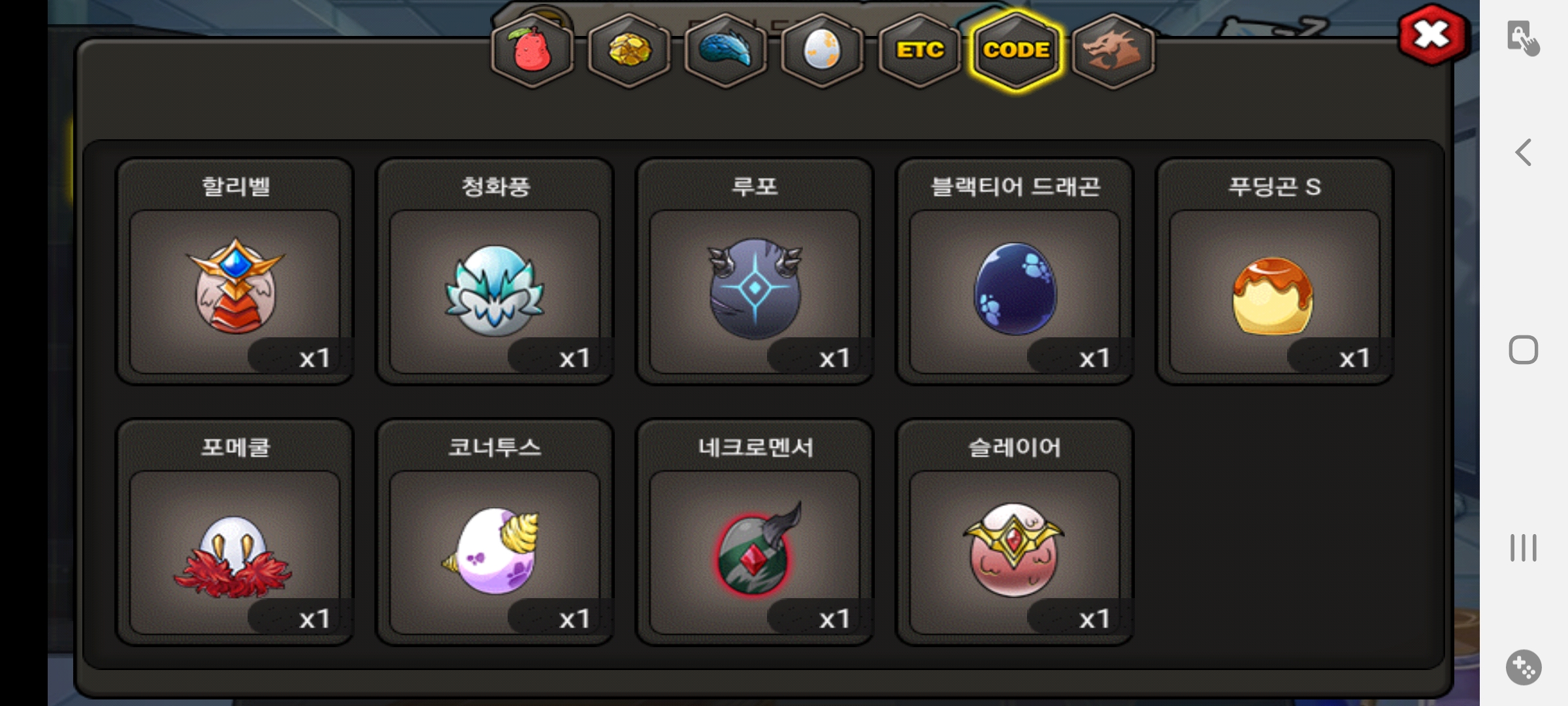This screenshot has height=706, width=1568.
Task: Pick the 네크로멘서 red-glowing egg
Action: pyautogui.click(x=755, y=532)
